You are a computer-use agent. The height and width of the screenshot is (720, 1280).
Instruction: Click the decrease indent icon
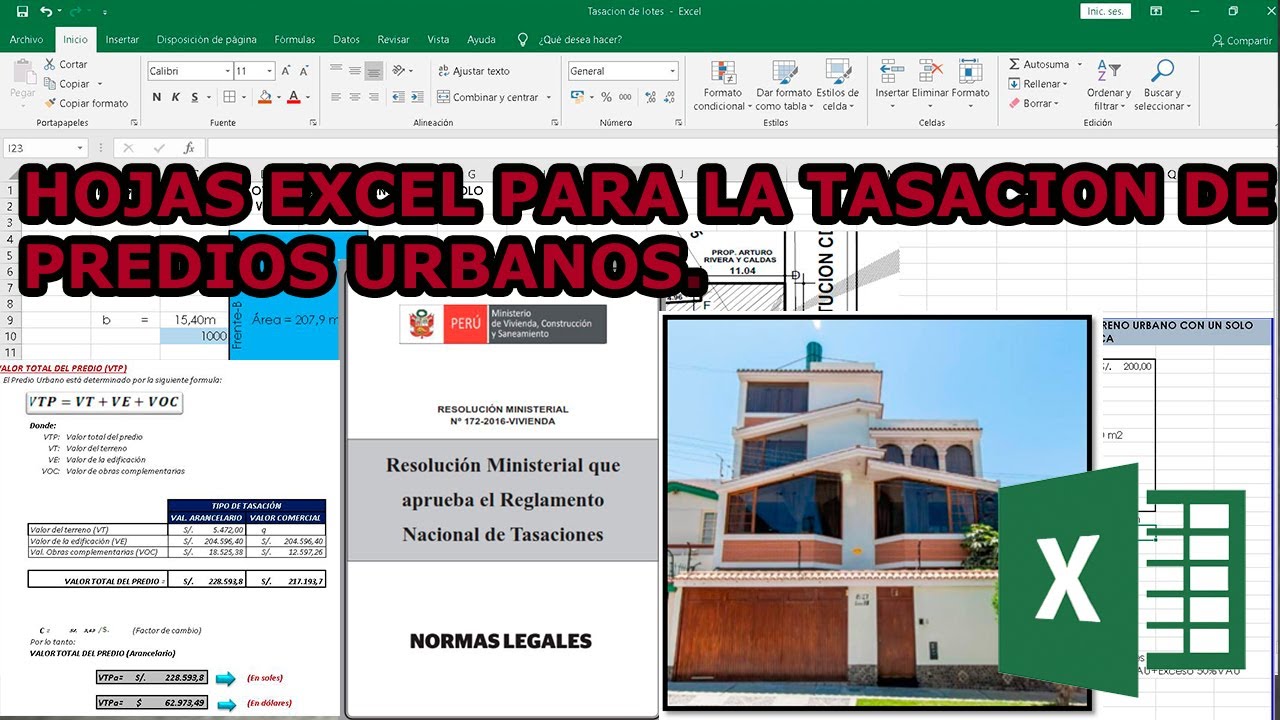pyautogui.click(x=397, y=97)
